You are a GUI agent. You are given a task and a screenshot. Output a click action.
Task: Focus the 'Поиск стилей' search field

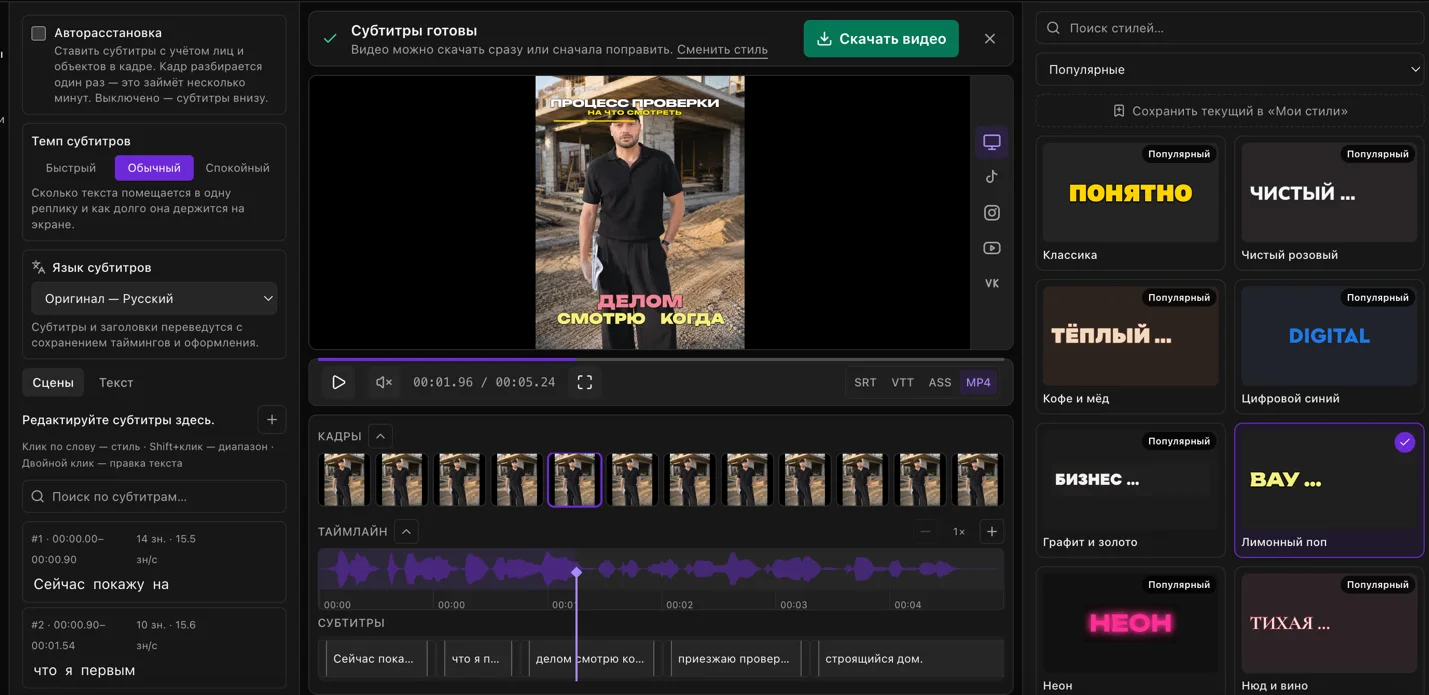click(1230, 28)
